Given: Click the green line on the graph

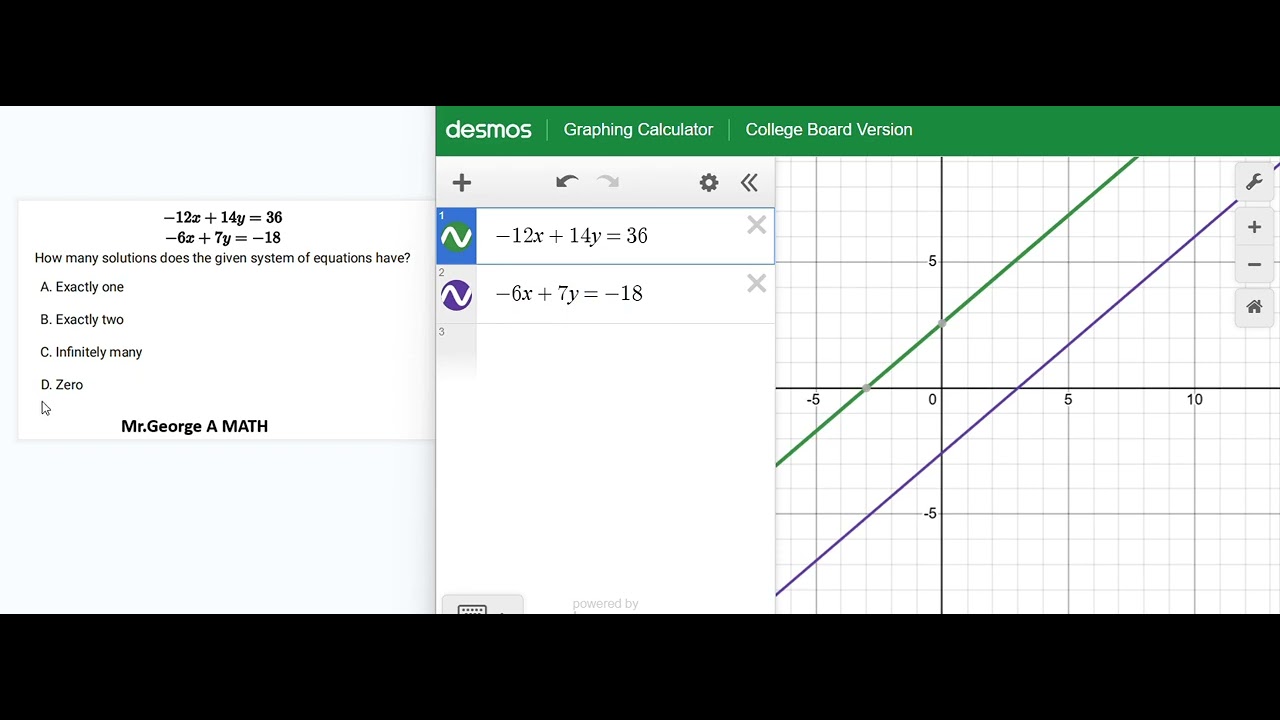Looking at the screenshot, I should point(1017,259).
